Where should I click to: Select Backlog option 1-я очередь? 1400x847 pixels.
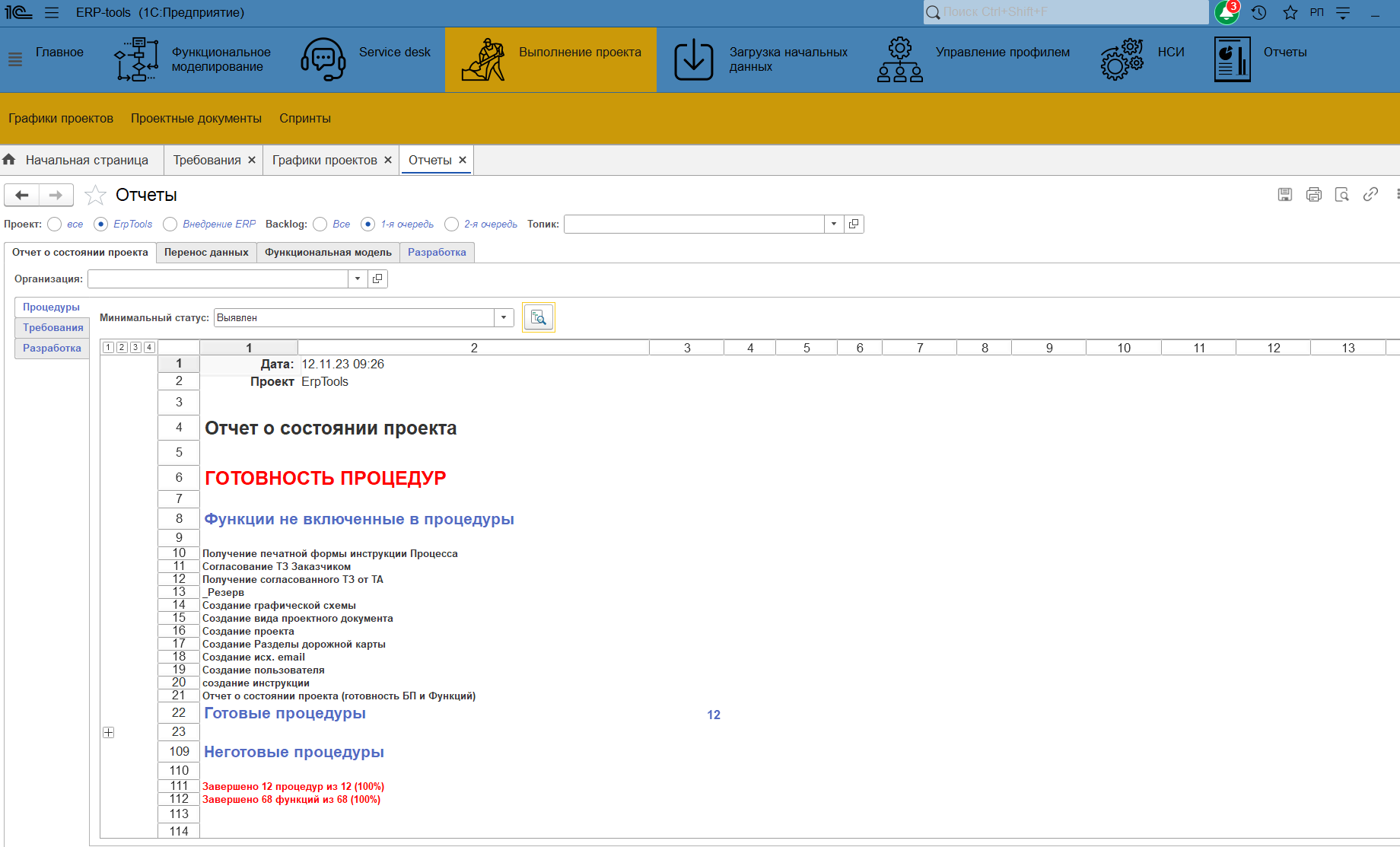pos(368,224)
